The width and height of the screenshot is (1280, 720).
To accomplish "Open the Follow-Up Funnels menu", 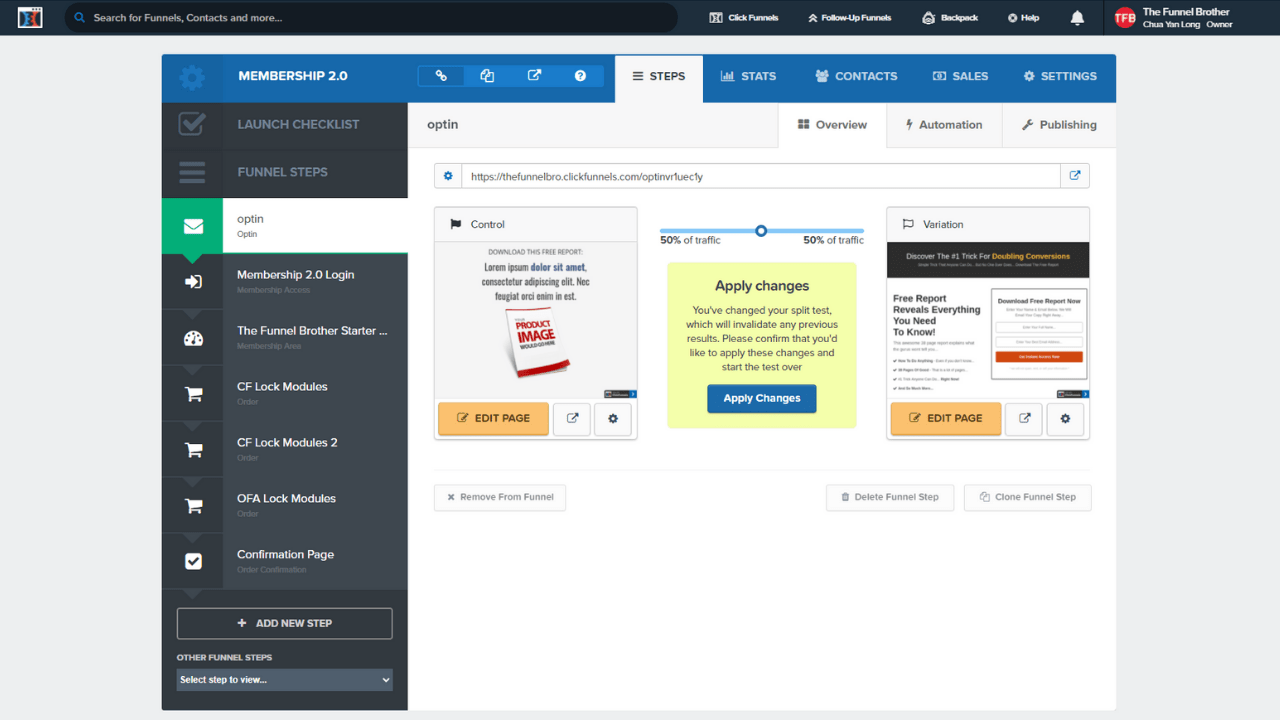I will pyautogui.click(x=849, y=18).
